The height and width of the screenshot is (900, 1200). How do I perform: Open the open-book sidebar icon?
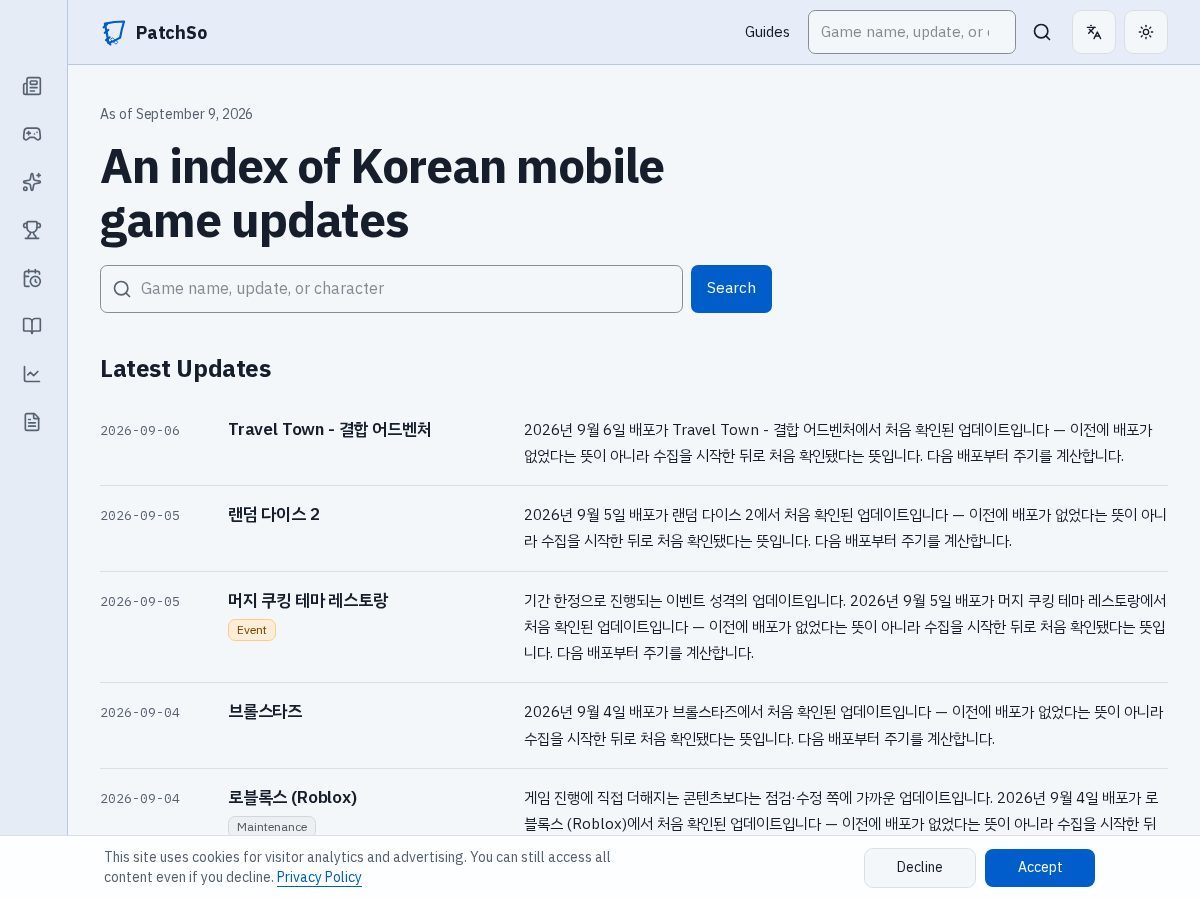pyautogui.click(x=32, y=326)
